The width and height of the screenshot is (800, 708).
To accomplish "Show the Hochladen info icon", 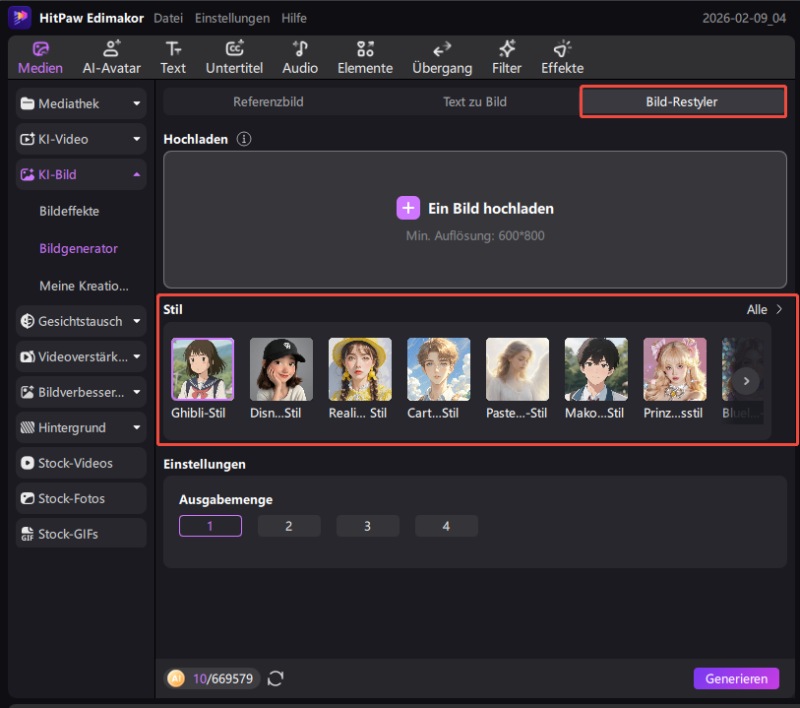I will tap(243, 139).
